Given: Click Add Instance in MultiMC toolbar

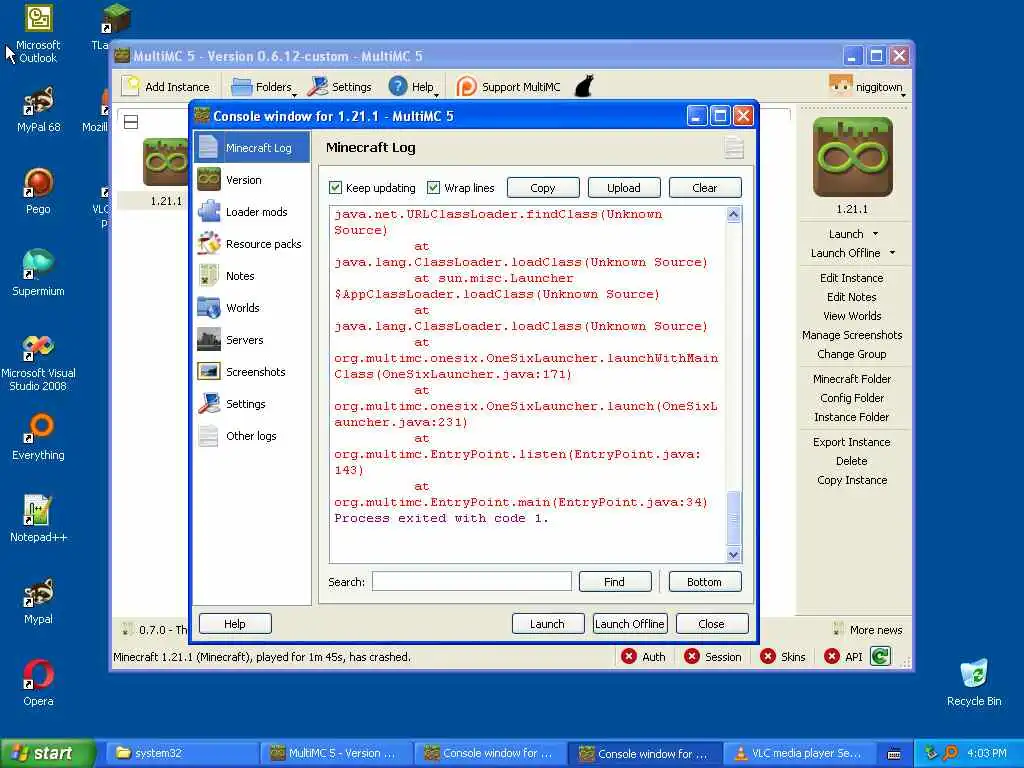Looking at the screenshot, I should (167, 87).
